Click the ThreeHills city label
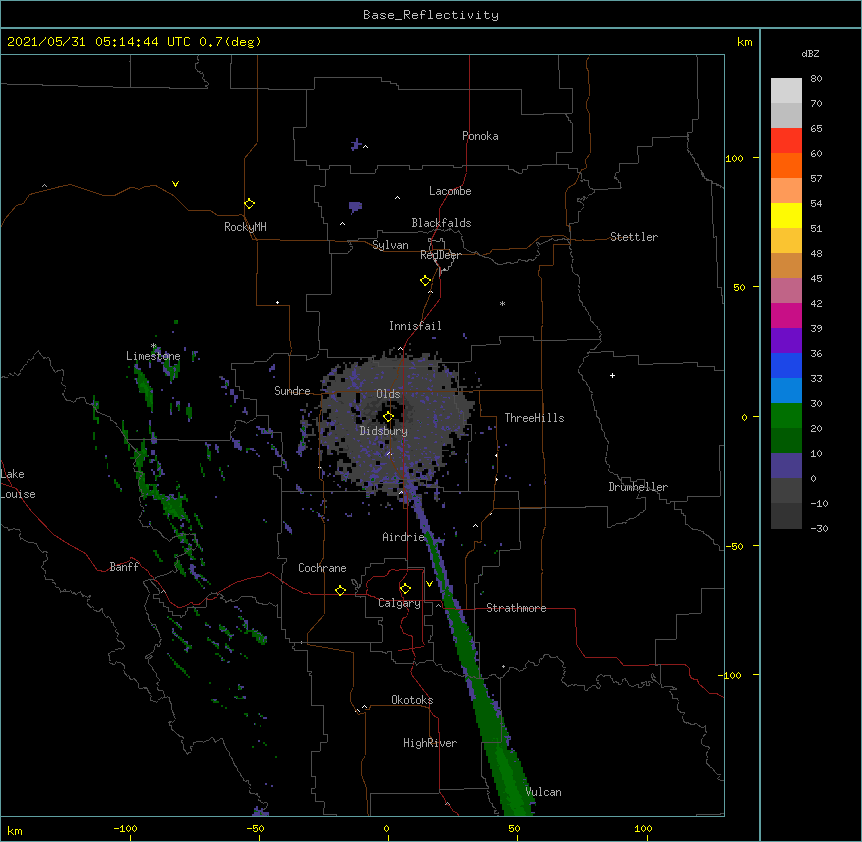The width and height of the screenshot is (862, 842). click(x=534, y=418)
